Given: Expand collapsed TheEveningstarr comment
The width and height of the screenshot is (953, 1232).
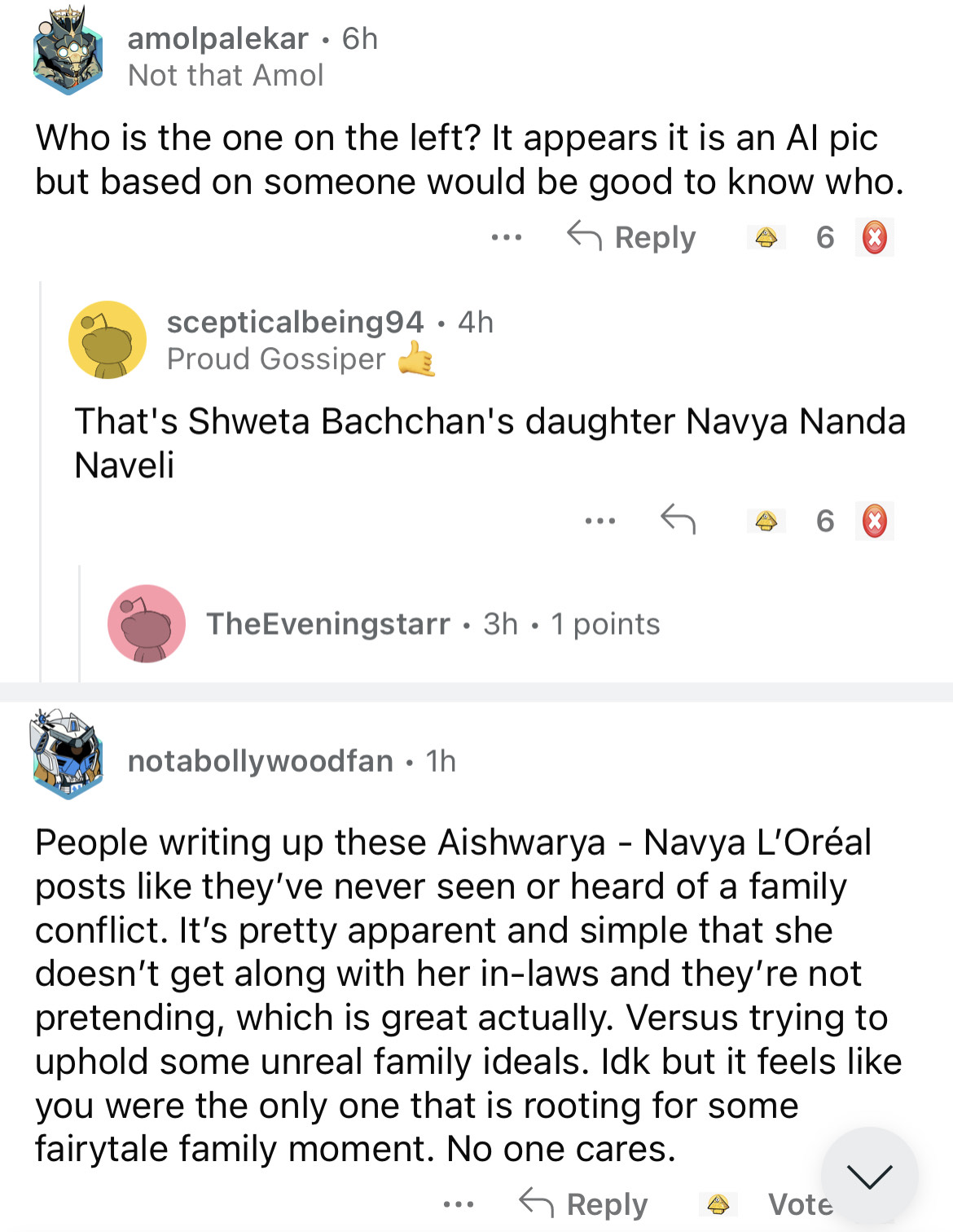Looking at the screenshot, I should click(432, 624).
